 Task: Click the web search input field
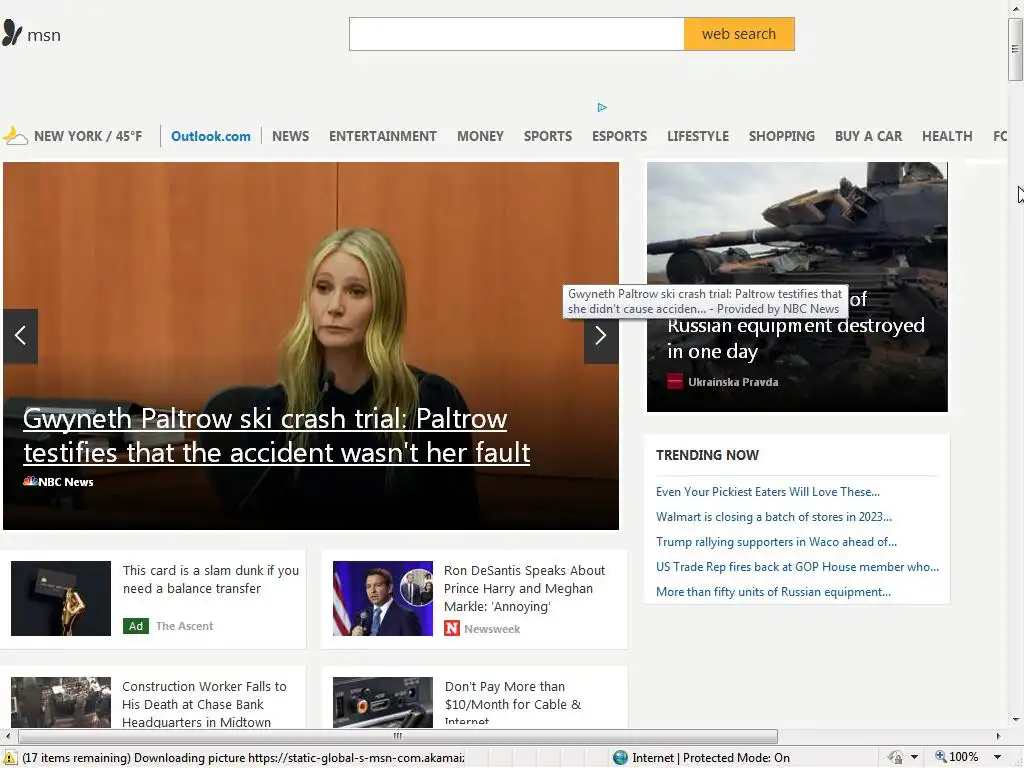[x=517, y=34]
